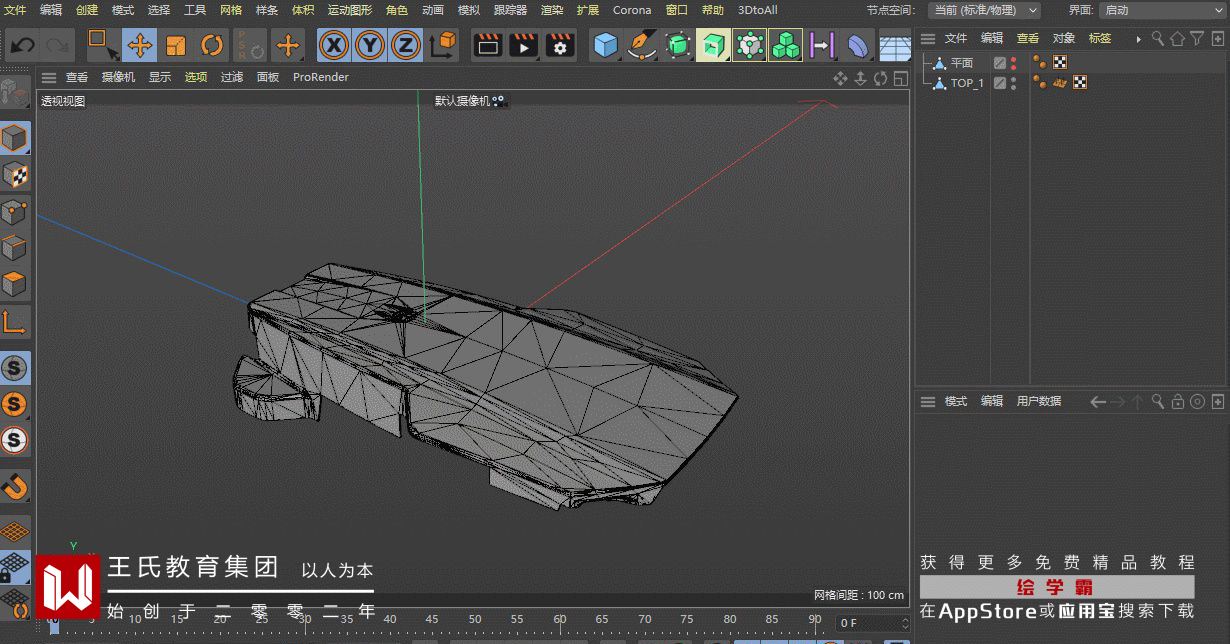Enable the magnet Snap icon
Screen dimensions: 1230x644
14,486
